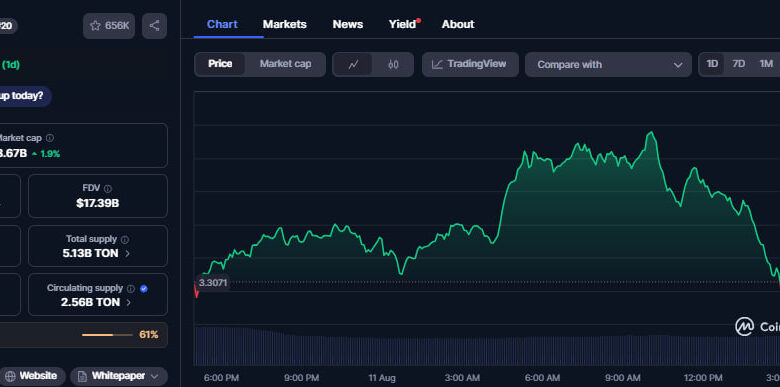Click the 61% progress bar
Image resolution: width=780 pixels, height=387 pixels.
pos(104,335)
